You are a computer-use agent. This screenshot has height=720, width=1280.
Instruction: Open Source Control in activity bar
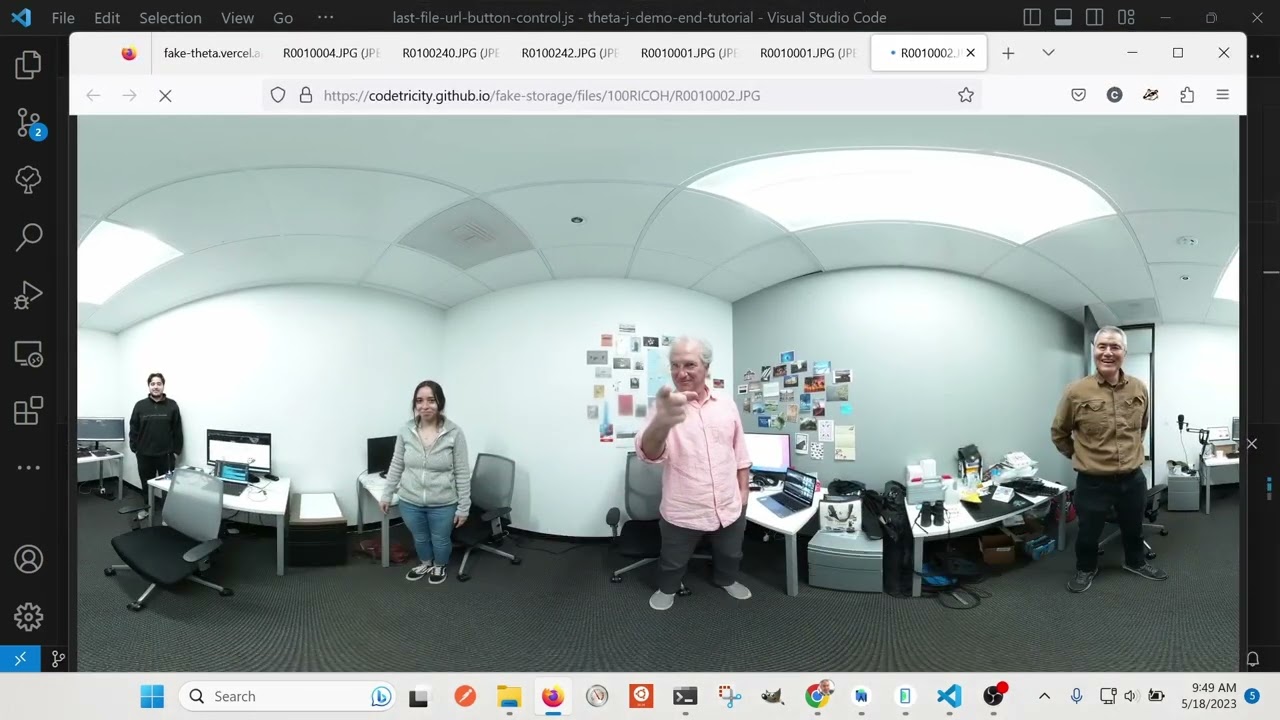point(28,123)
